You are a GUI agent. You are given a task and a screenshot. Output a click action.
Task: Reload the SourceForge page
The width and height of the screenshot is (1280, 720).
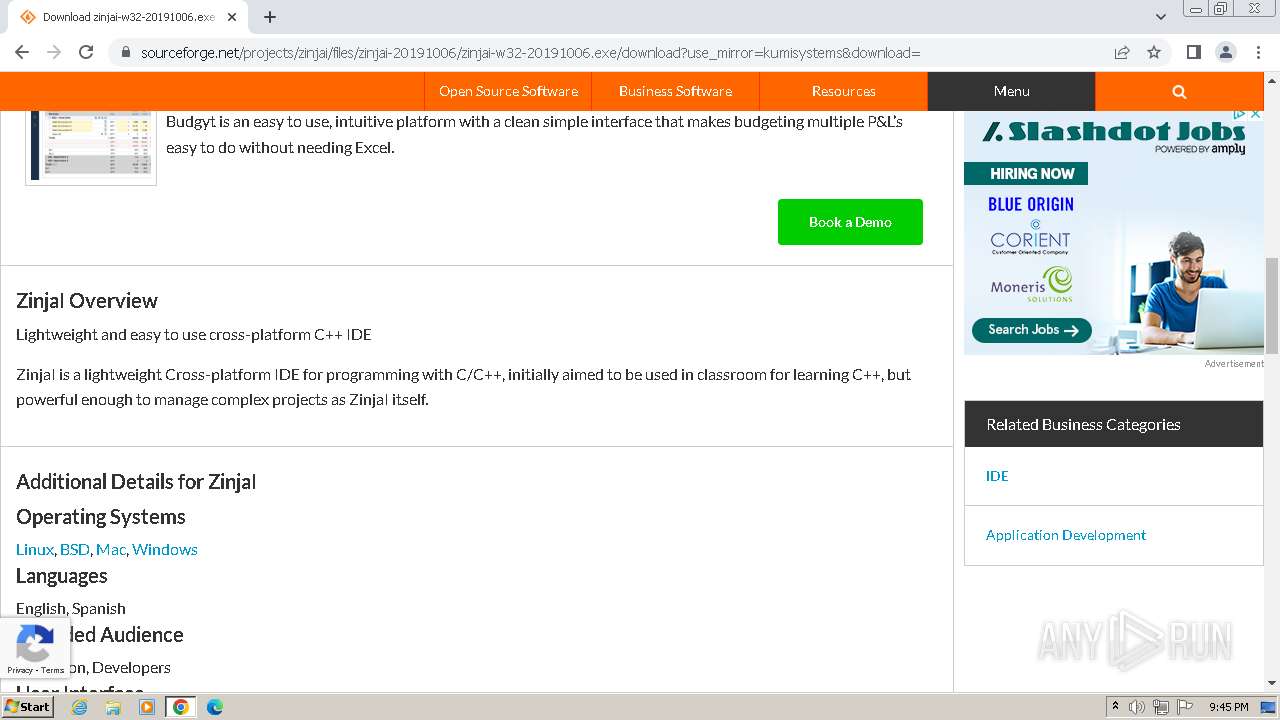(x=86, y=52)
